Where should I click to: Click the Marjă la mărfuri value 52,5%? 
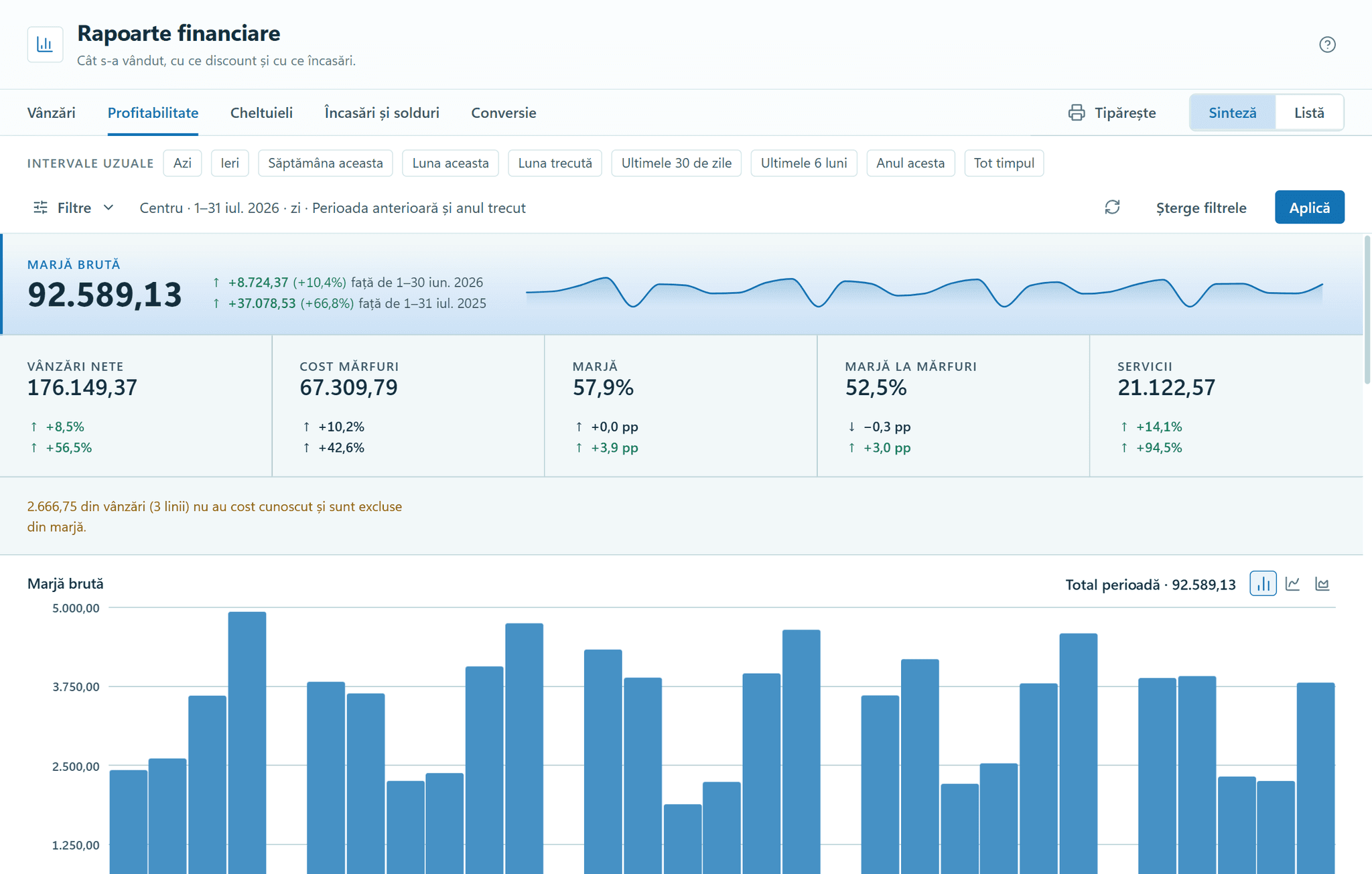[876, 387]
